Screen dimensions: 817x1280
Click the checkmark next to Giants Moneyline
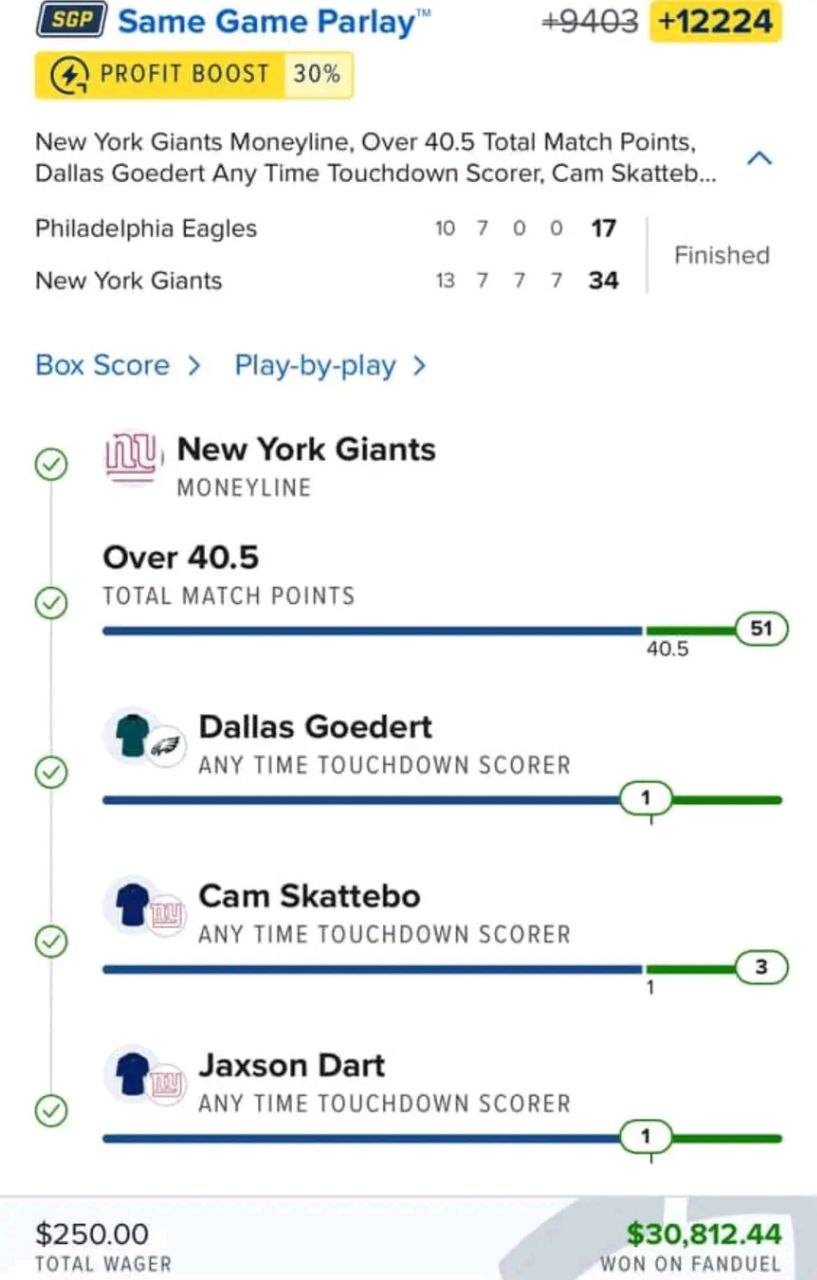[x=51, y=464]
